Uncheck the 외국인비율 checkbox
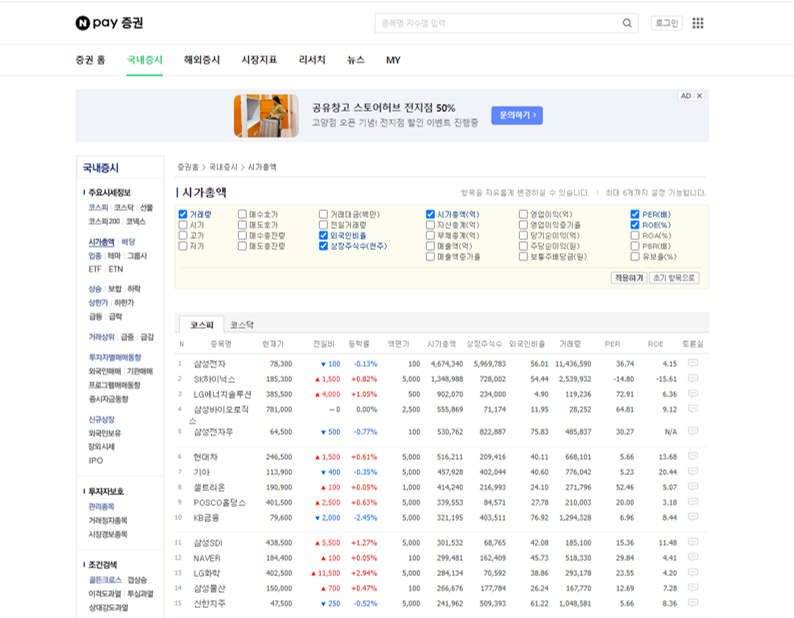The image size is (794, 618). click(x=323, y=236)
